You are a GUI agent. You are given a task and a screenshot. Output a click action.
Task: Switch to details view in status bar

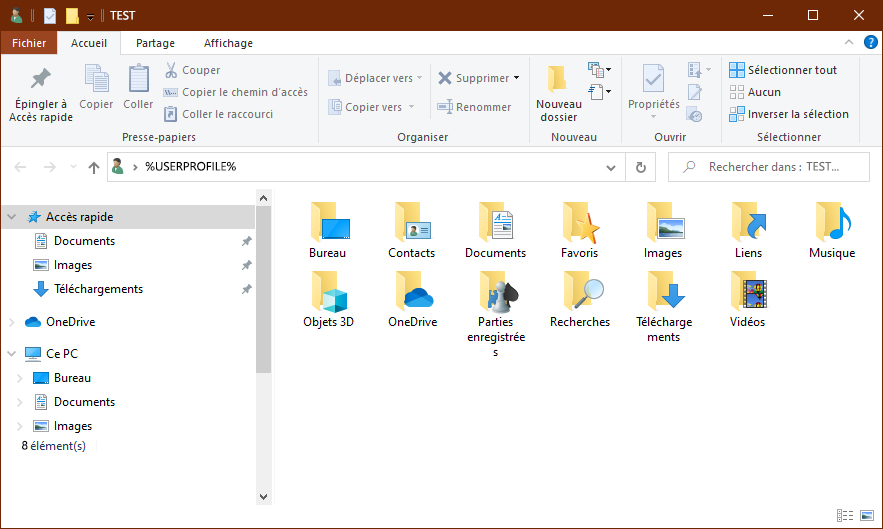(846, 516)
